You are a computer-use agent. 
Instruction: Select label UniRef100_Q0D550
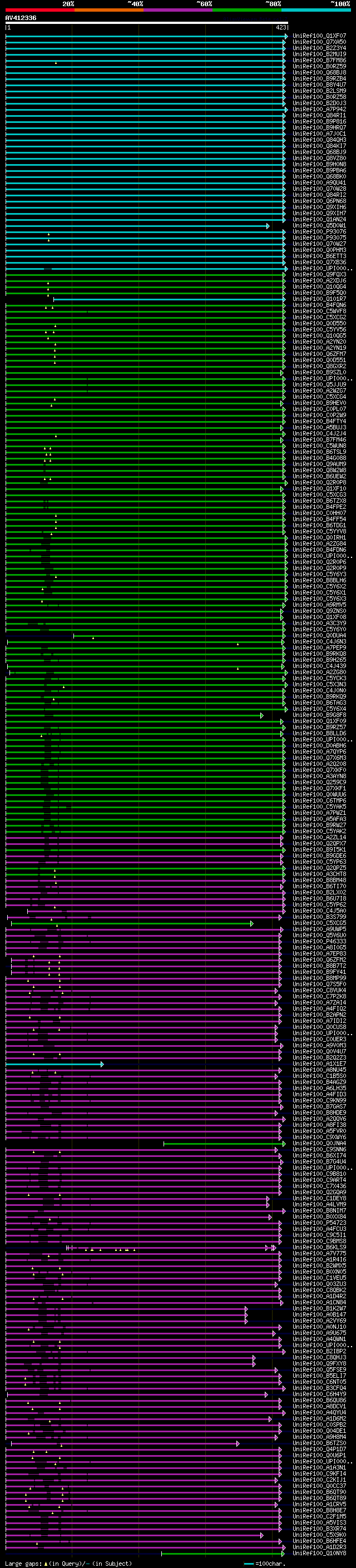click(x=319, y=323)
